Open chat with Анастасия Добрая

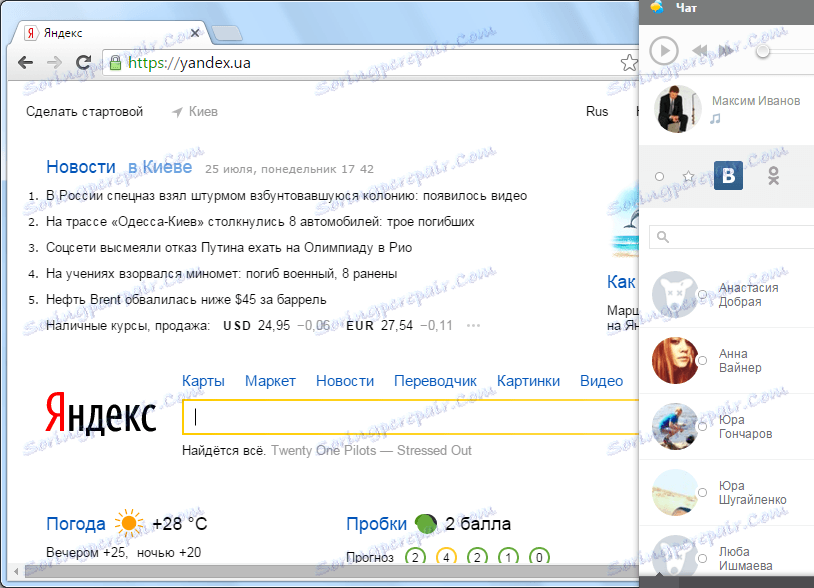[x=726, y=295]
